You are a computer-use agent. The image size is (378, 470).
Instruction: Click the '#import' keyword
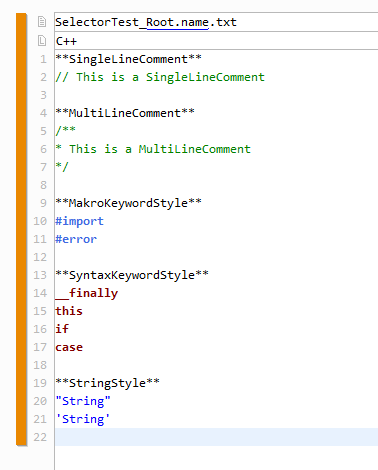pos(80,221)
